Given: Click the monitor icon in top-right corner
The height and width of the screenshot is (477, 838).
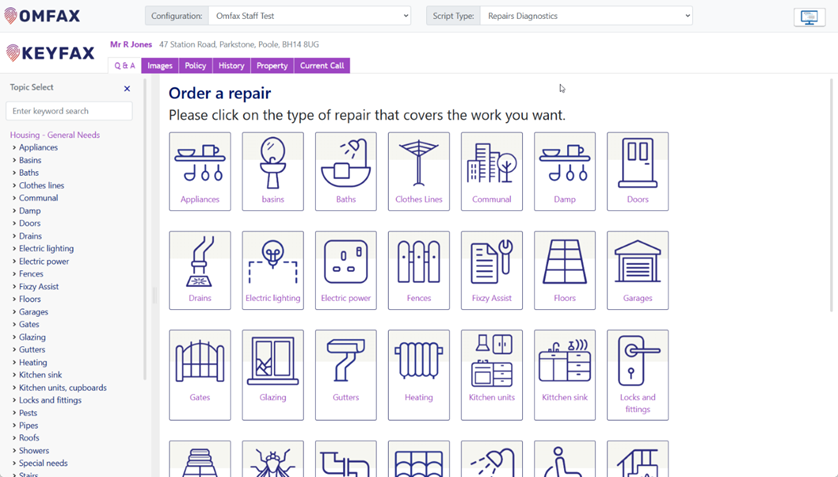Looking at the screenshot, I should click(x=809, y=17).
